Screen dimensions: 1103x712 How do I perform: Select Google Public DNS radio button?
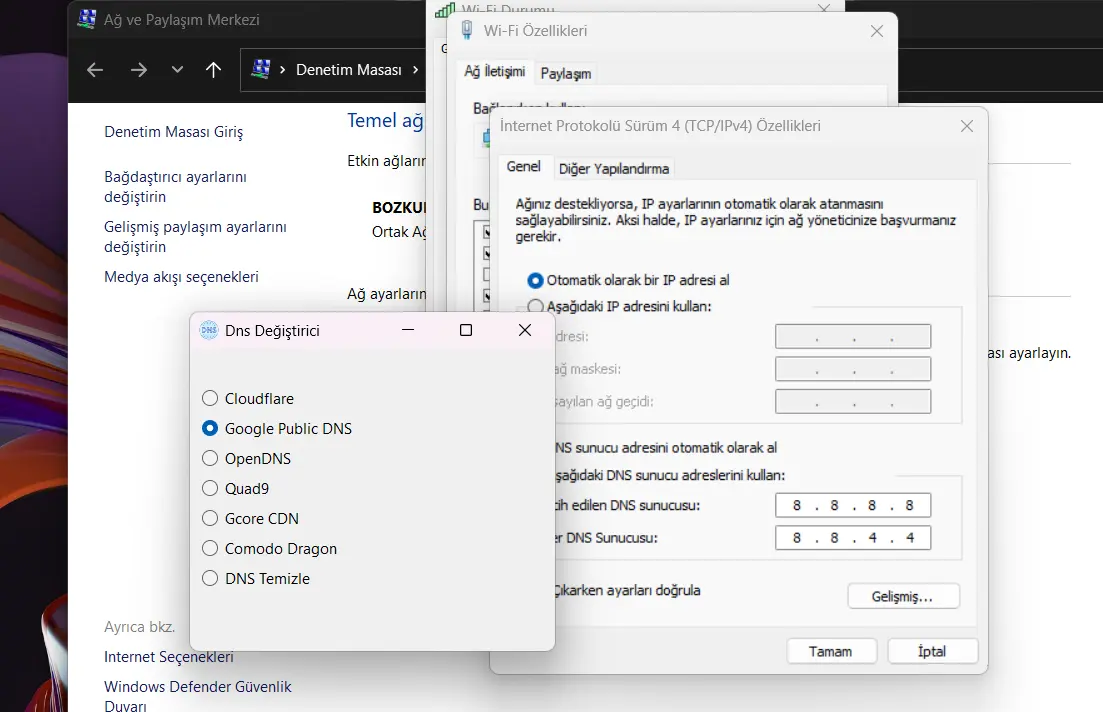210,428
